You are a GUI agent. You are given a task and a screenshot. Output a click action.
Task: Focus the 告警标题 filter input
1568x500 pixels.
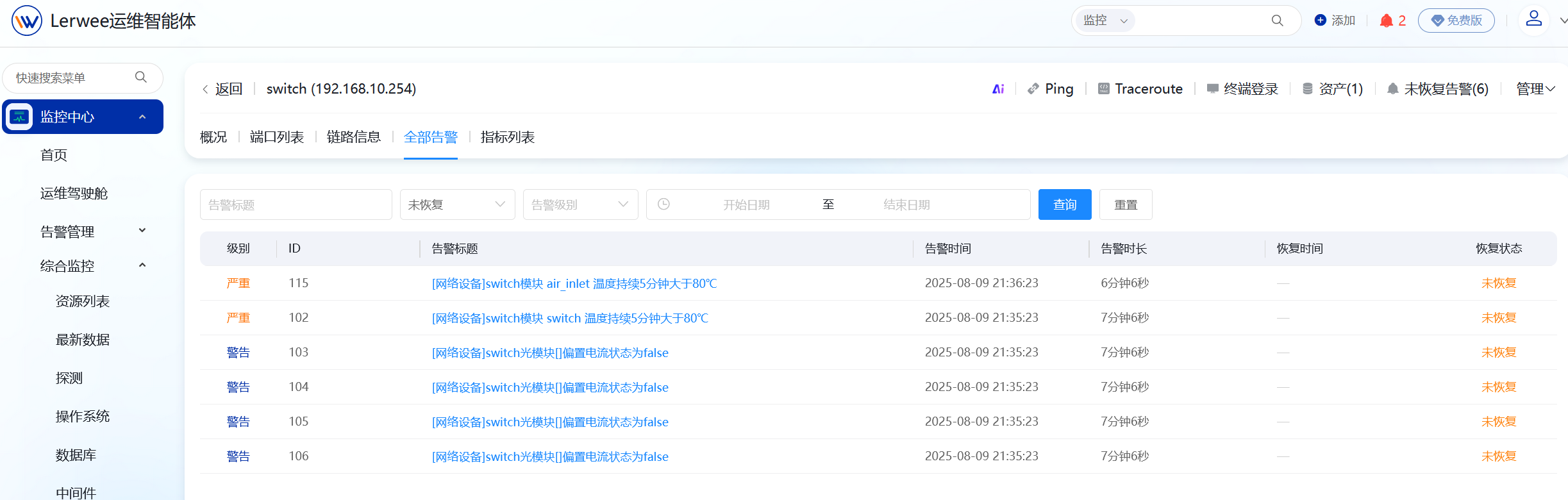point(296,204)
